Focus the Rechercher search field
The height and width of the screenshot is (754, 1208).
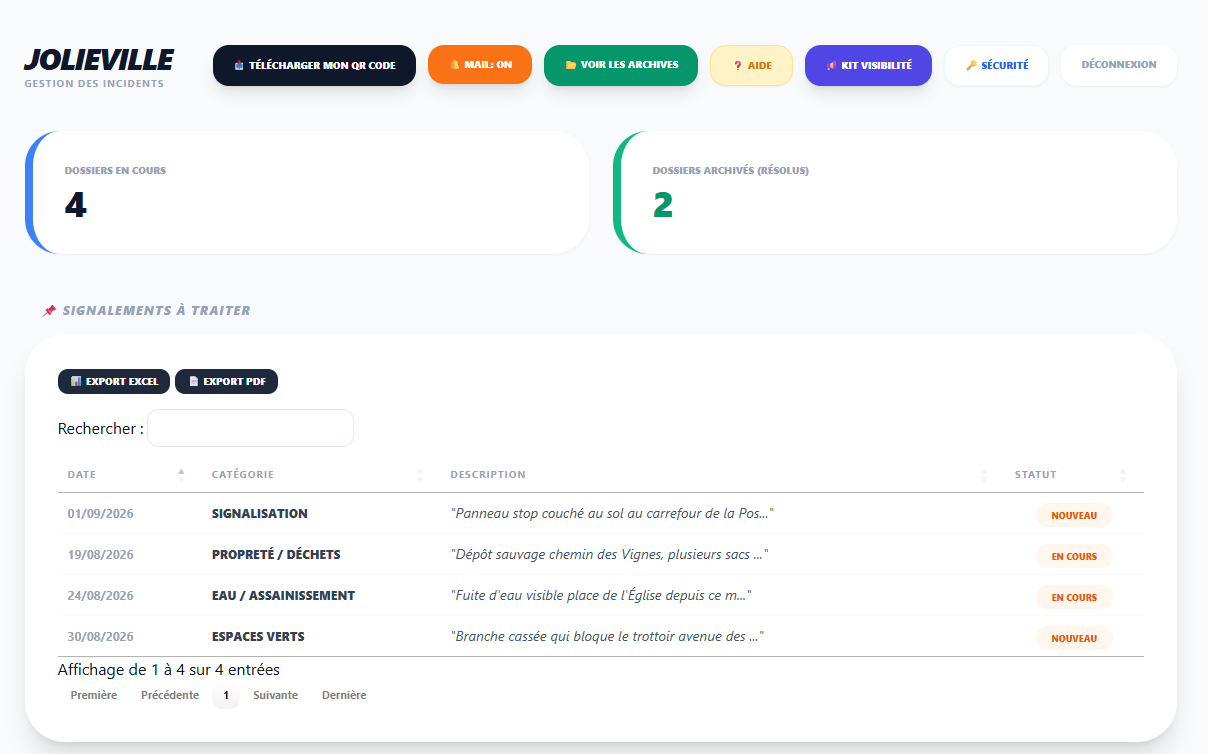250,428
